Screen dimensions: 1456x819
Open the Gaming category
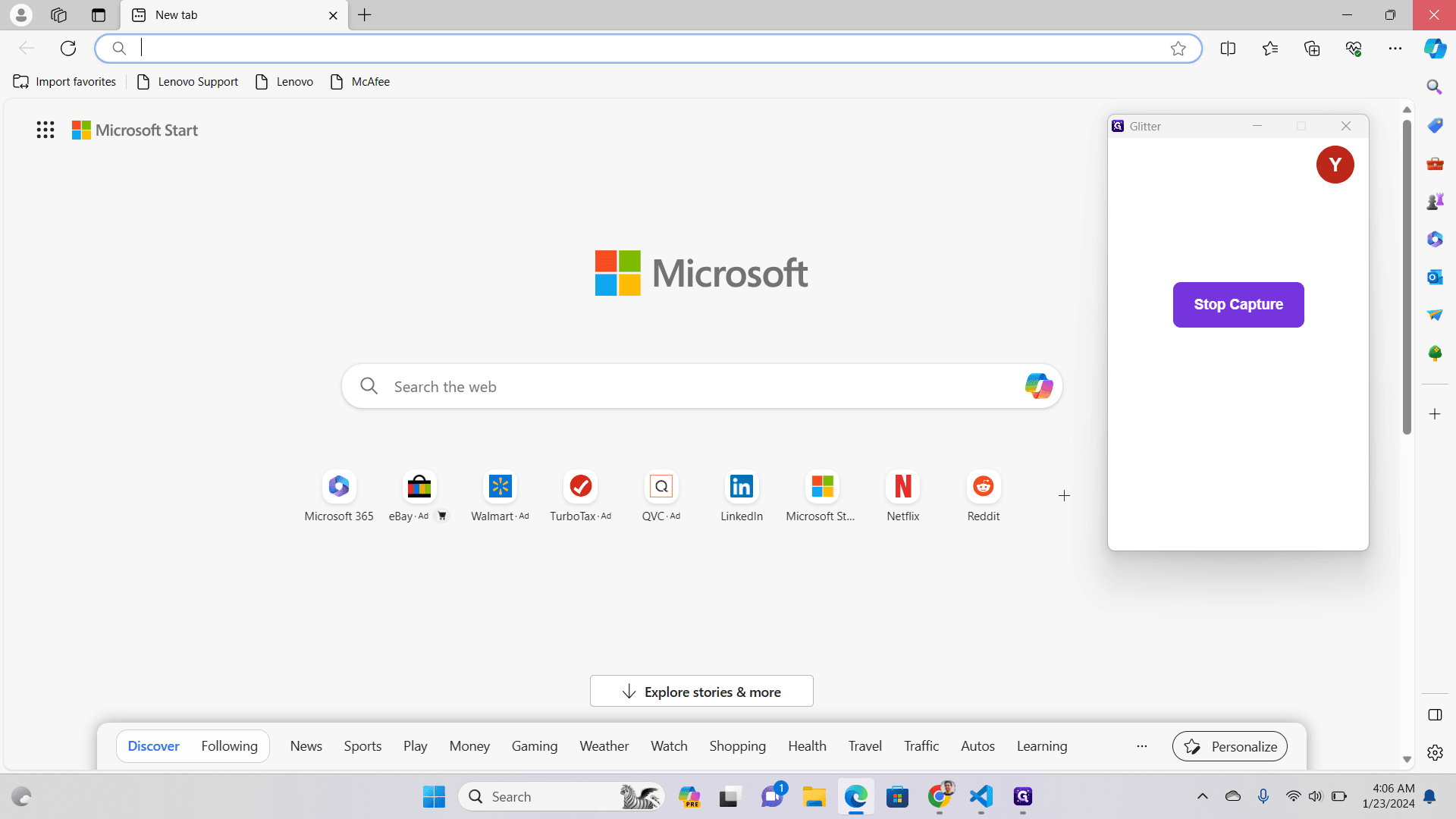[x=535, y=746]
